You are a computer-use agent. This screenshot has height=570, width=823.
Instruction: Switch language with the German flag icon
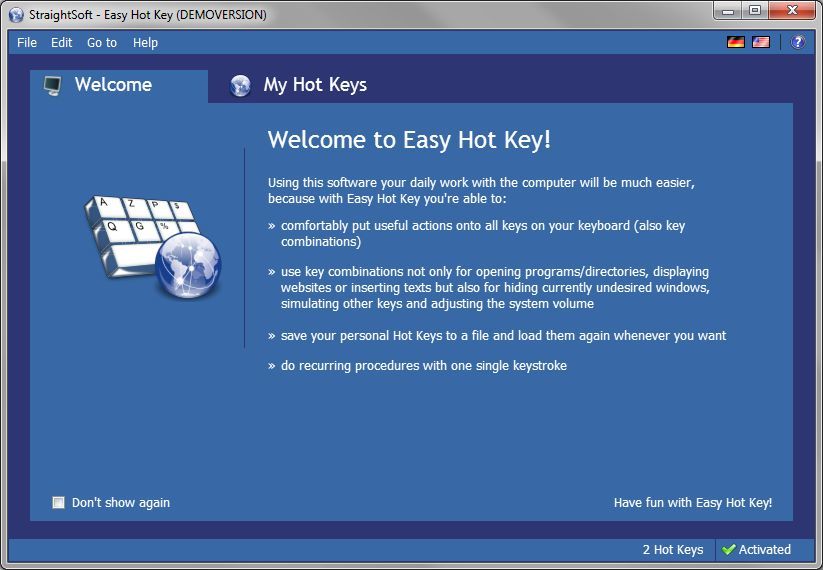click(736, 42)
